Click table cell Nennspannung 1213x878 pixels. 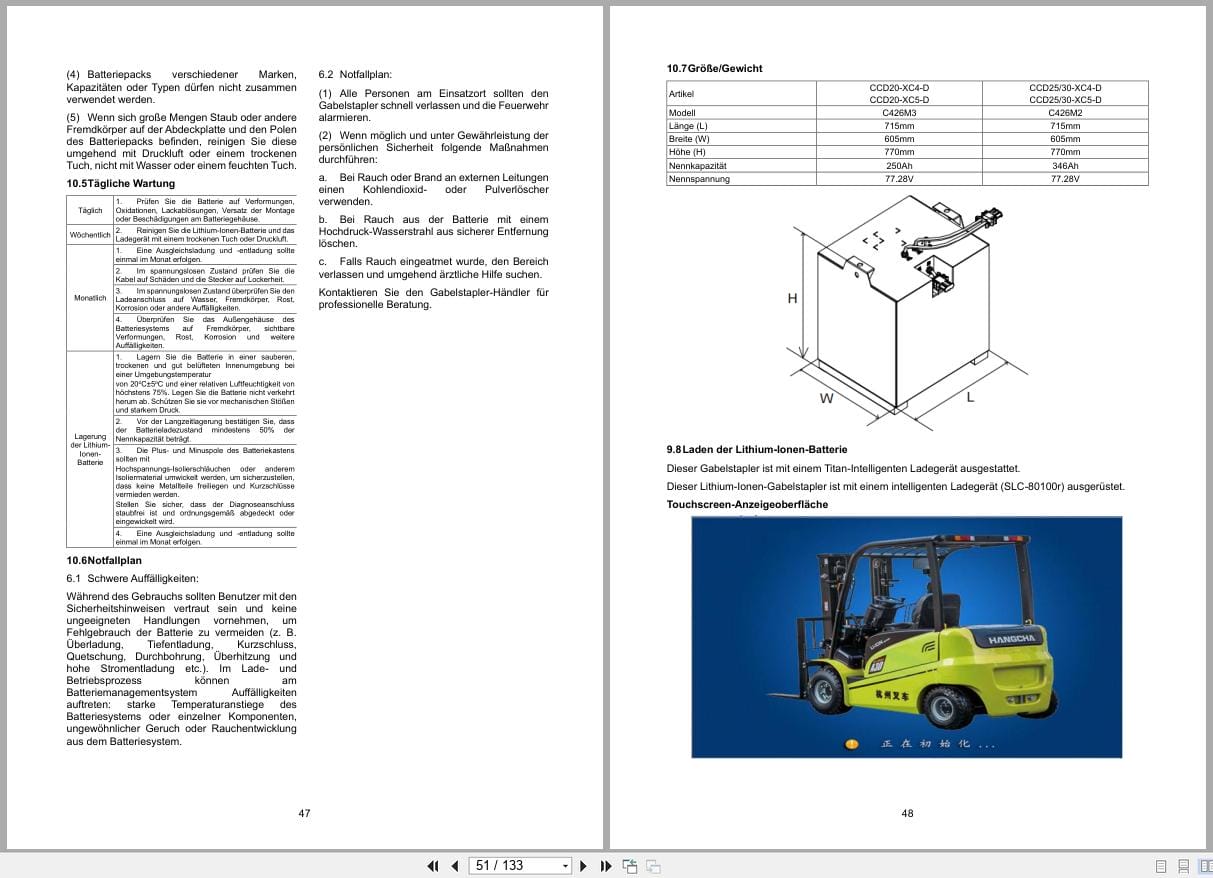click(x=741, y=179)
